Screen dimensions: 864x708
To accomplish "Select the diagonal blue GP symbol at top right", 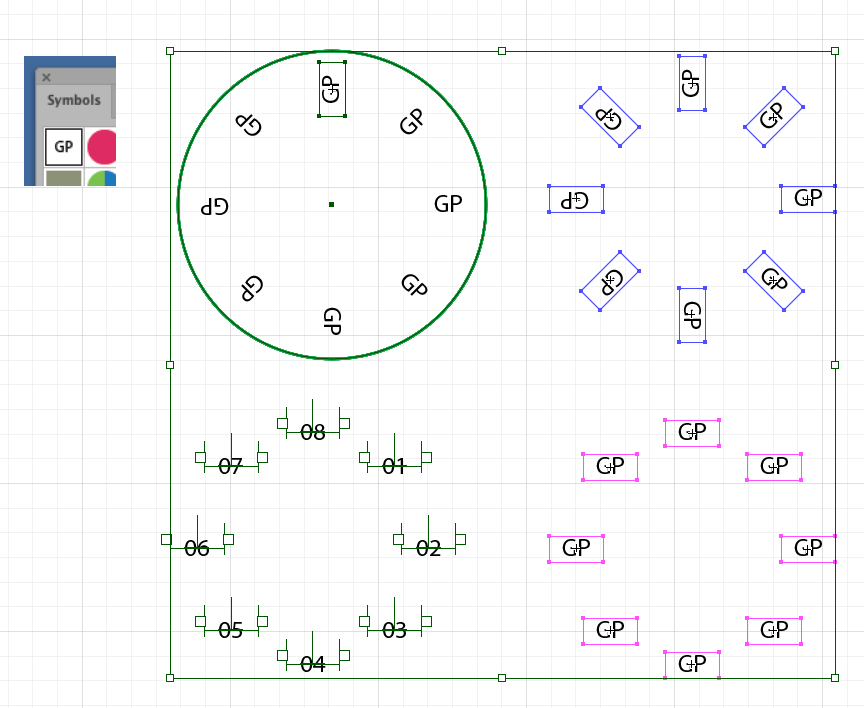I will [x=772, y=117].
